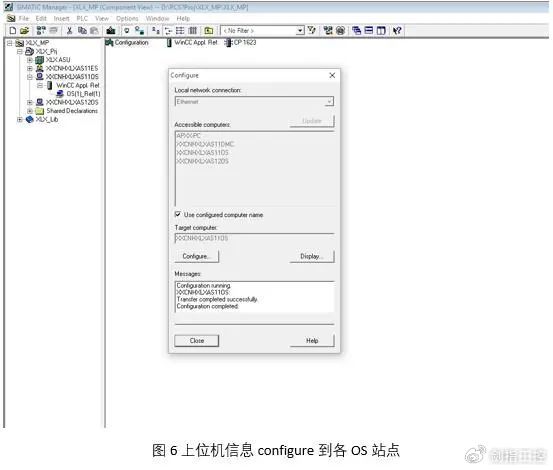Open the Window menu

coord(157,18)
